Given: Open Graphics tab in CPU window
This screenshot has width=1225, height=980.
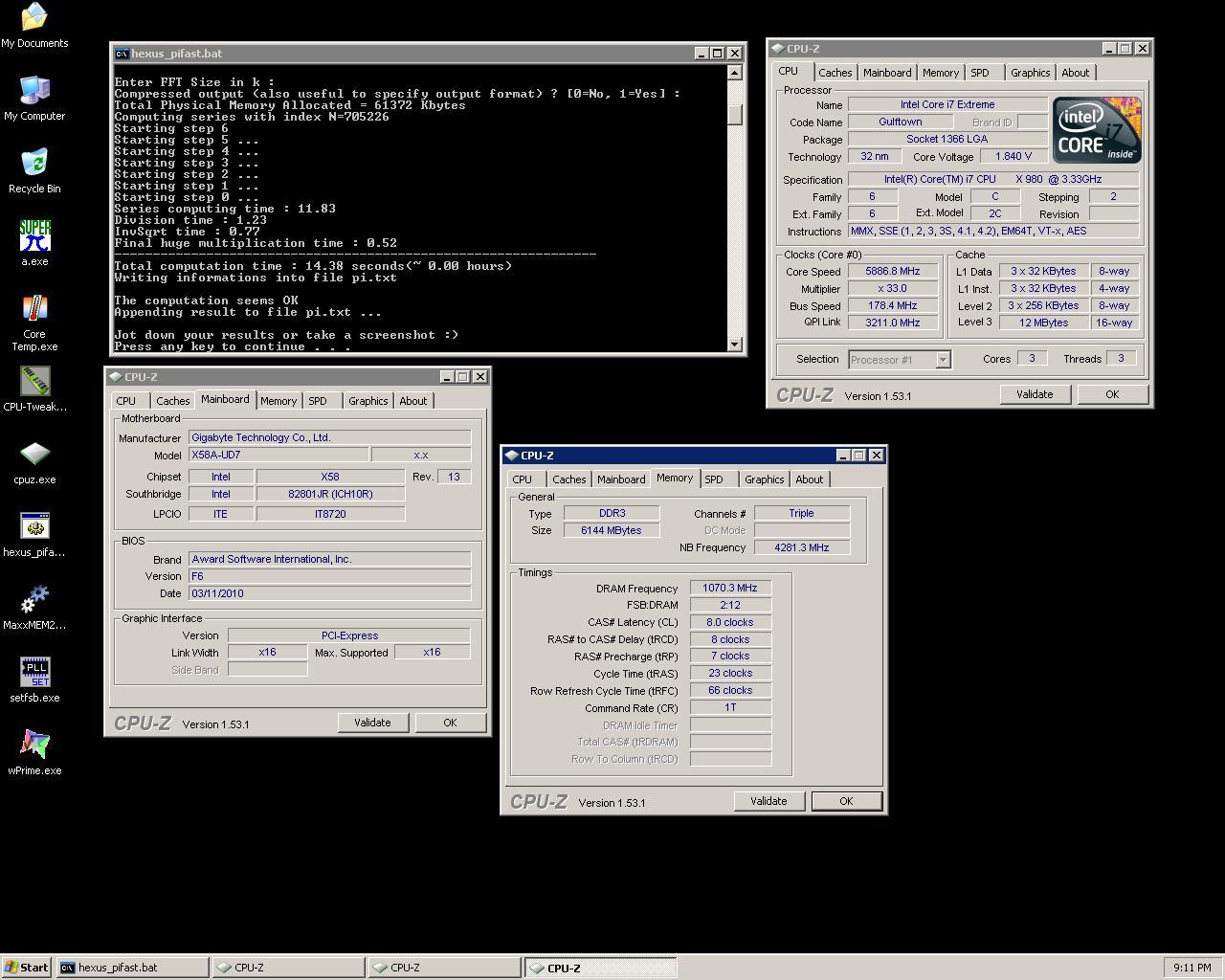Looking at the screenshot, I should 1031,73.
